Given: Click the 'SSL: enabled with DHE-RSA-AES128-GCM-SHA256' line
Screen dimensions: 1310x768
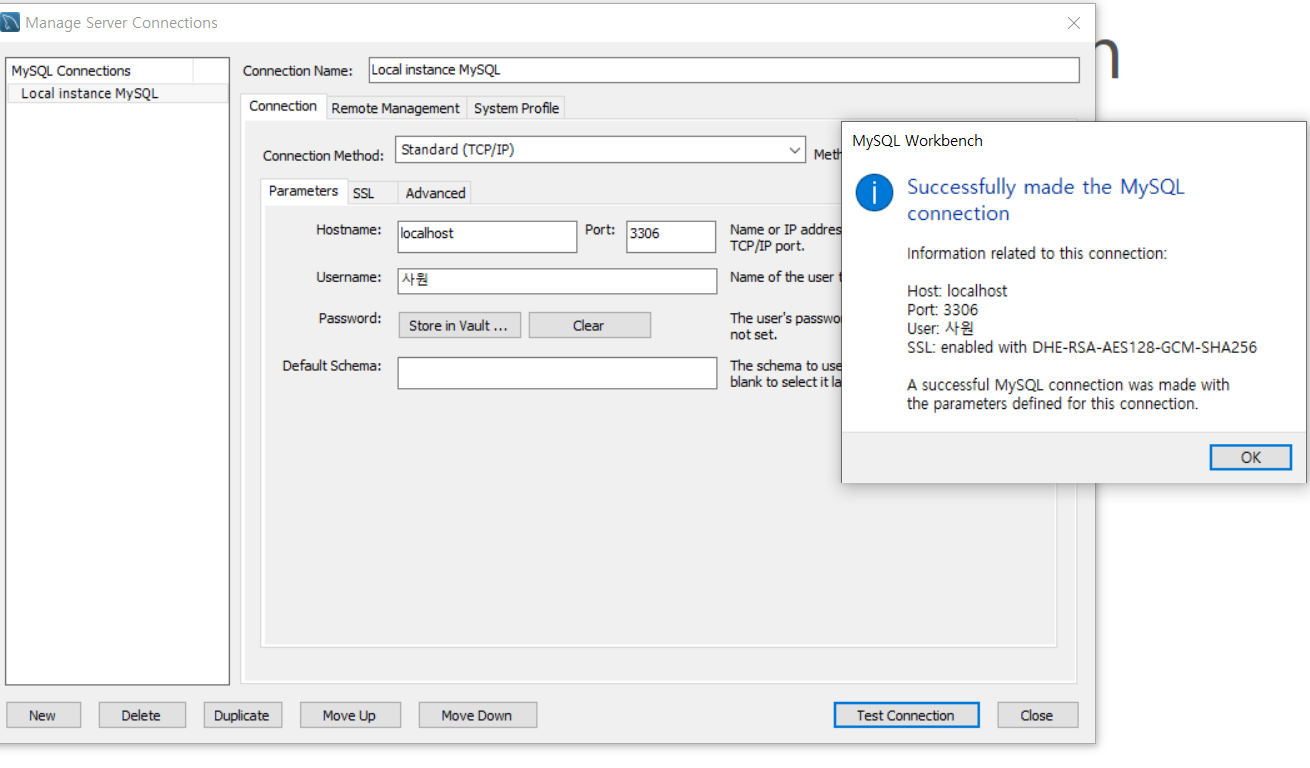Looking at the screenshot, I should tap(1082, 348).
